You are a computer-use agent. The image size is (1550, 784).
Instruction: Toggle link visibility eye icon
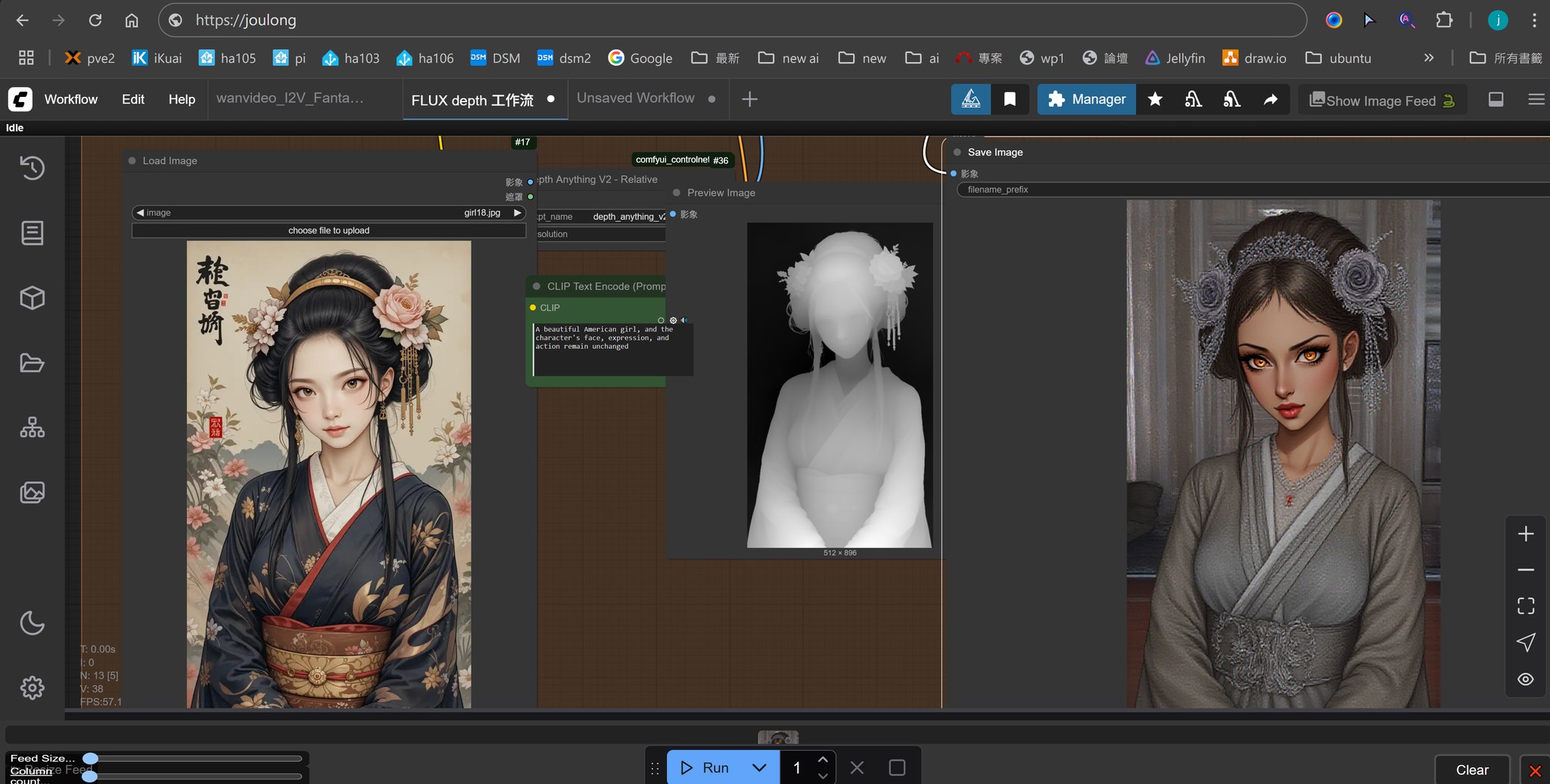click(1526, 679)
